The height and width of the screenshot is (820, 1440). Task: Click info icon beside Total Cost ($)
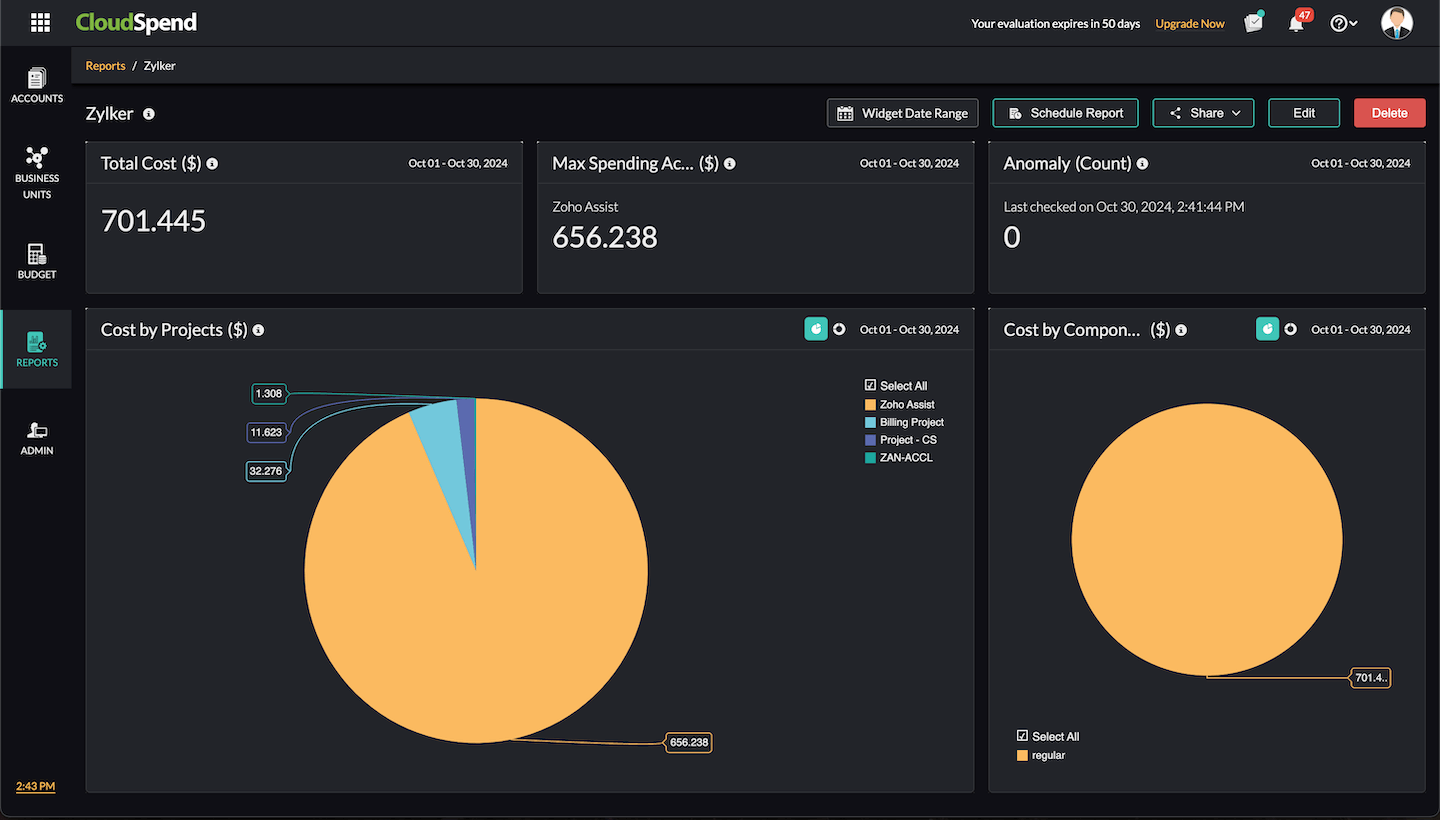pyautogui.click(x=212, y=164)
